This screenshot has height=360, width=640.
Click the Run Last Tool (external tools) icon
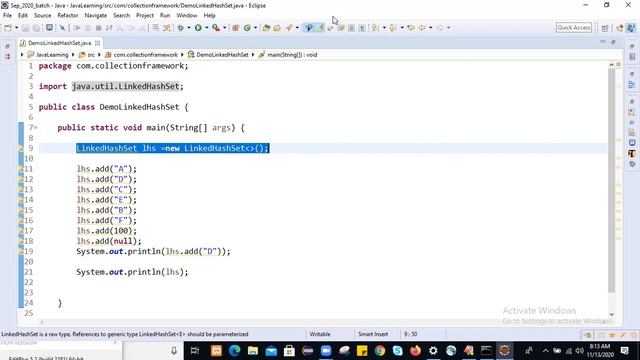point(216,28)
